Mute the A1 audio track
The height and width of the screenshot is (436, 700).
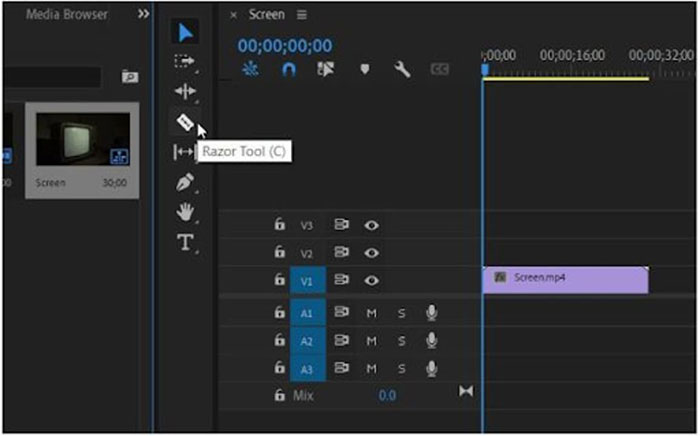[x=371, y=313]
